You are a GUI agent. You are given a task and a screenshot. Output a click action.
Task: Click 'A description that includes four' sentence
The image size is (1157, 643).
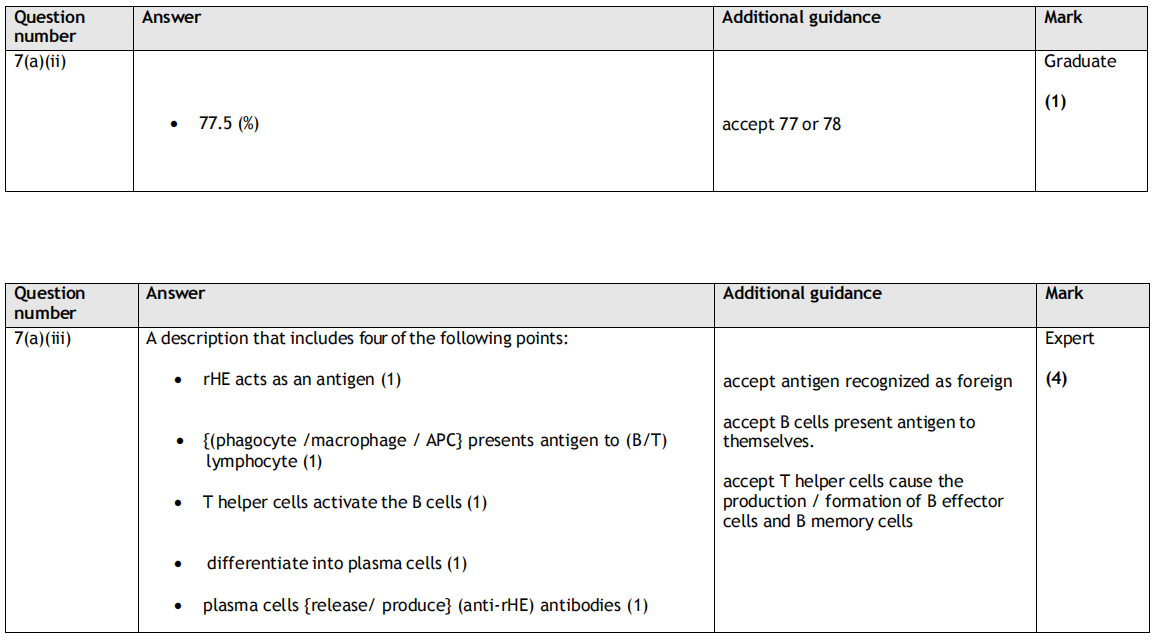point(357,338)
